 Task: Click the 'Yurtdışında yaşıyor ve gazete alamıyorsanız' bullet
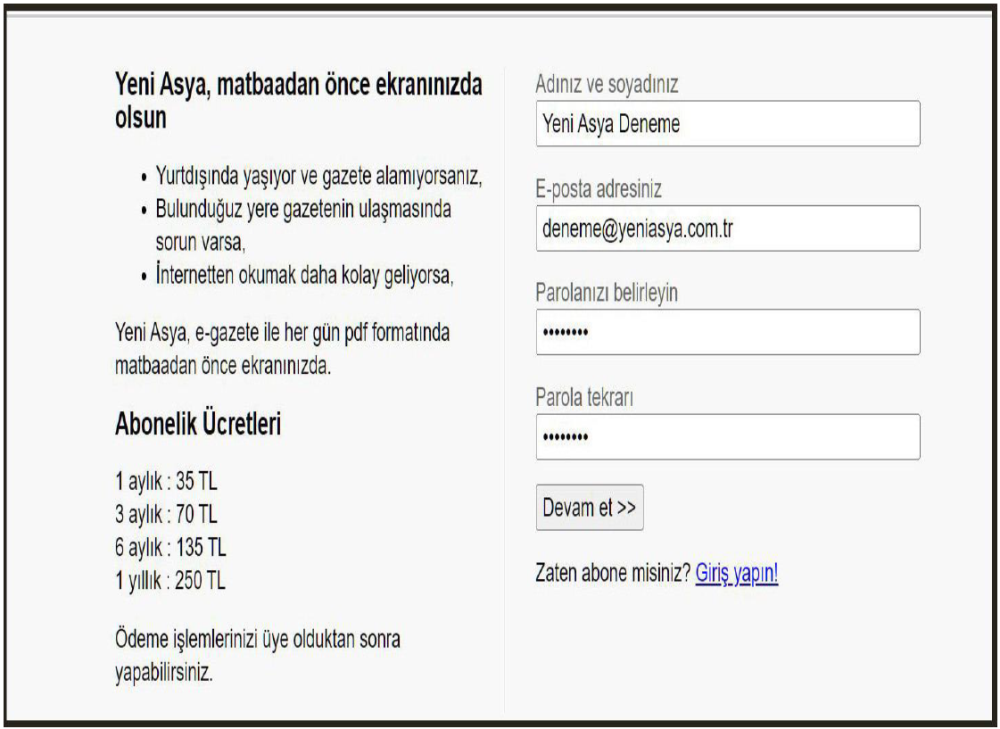point(319,176)
